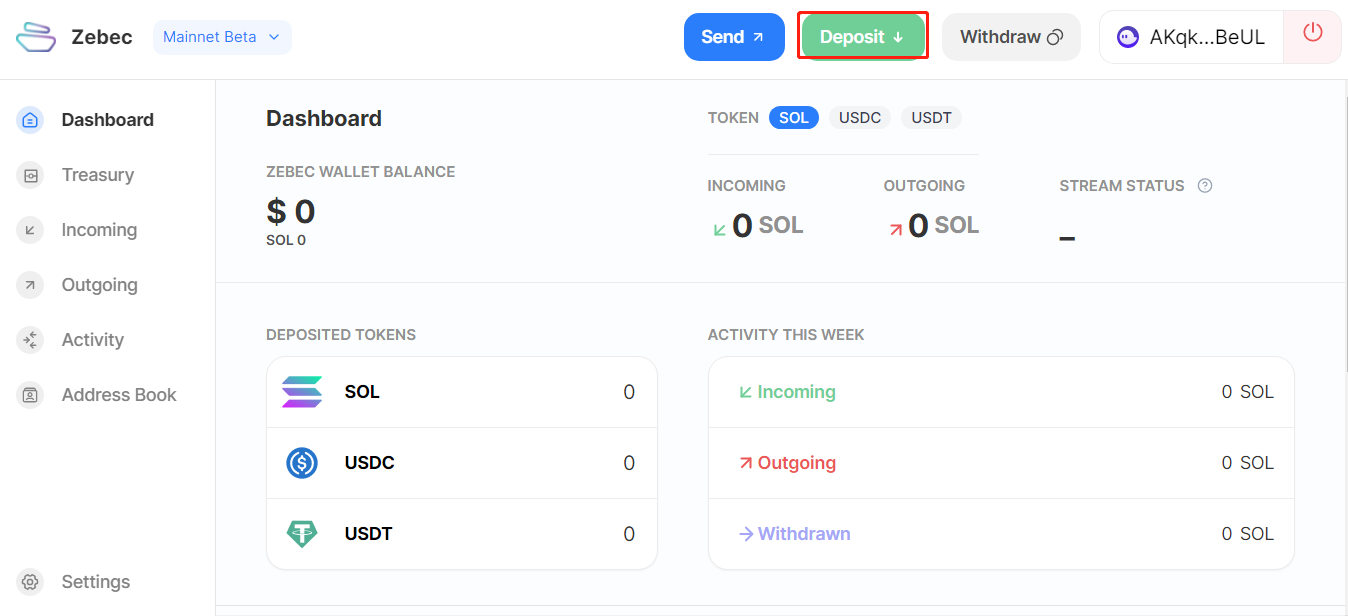Click the Treasury sidebar icon
Image resolution: width=1348 pixels, height=616 pixels.
click(x=30, y=175)
